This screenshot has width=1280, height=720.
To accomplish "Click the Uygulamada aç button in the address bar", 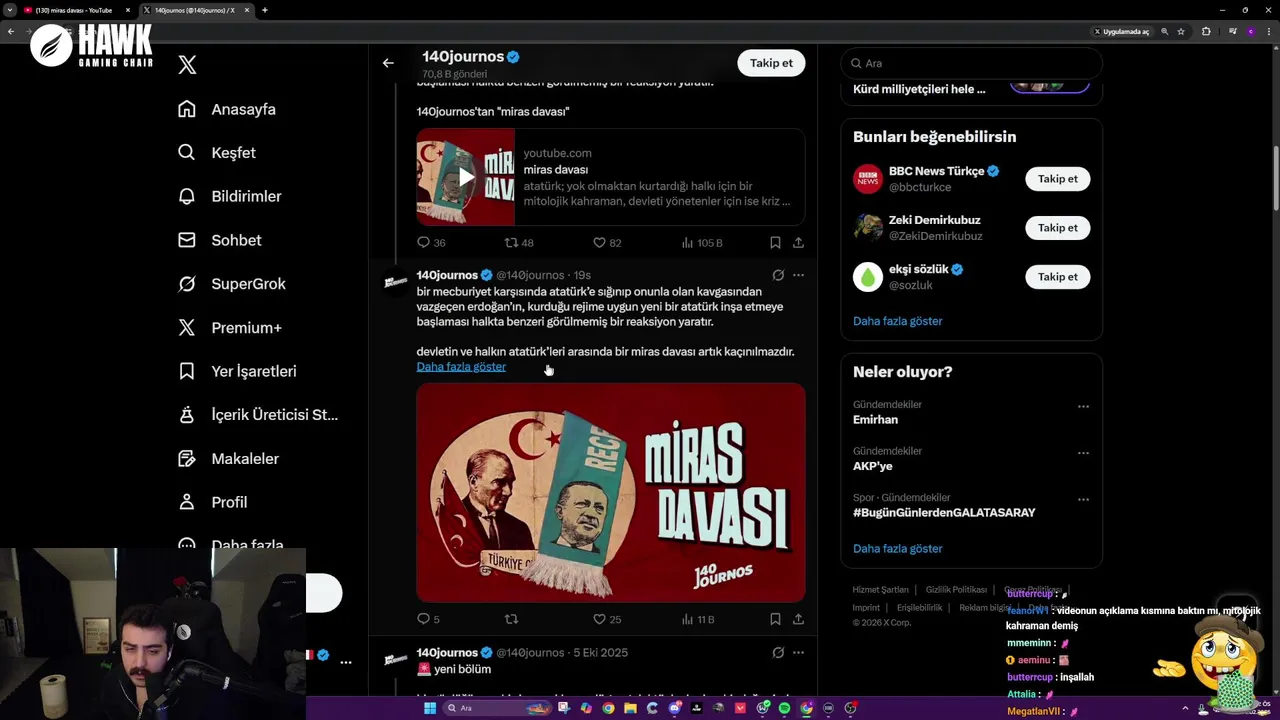I will 1121,32.
